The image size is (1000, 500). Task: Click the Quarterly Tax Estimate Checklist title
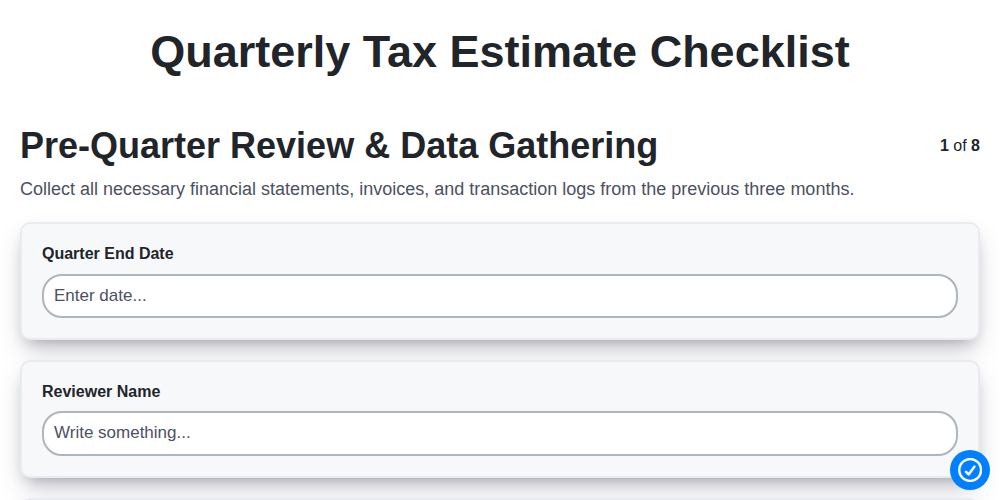tap(500, 52)
